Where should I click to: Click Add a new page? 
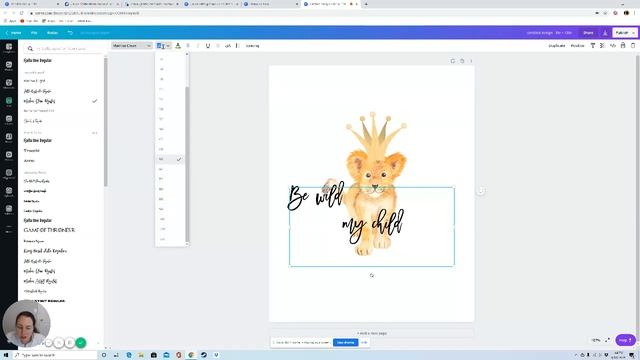(x=371, y=333)
